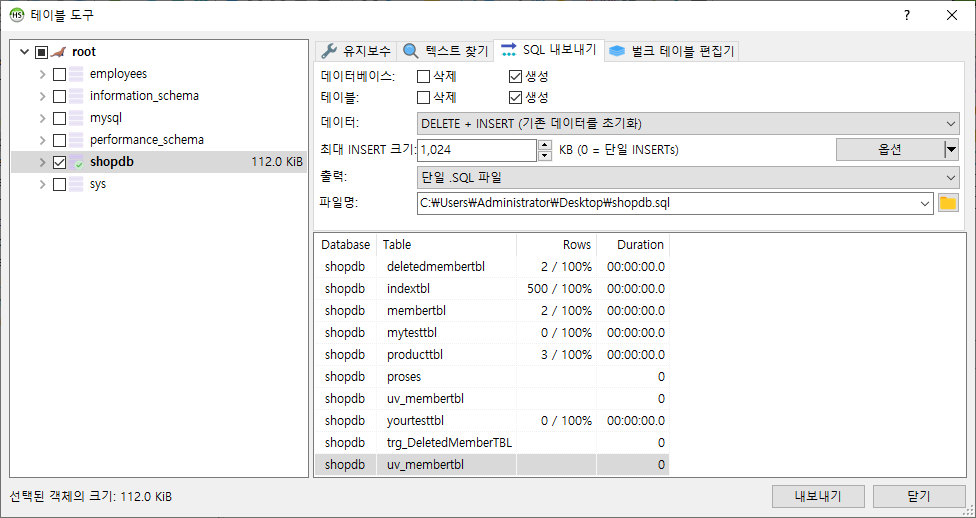Select the trg_DeletedMemberTBL result row
Screen dimensions: 976x518
click(492, 443)
